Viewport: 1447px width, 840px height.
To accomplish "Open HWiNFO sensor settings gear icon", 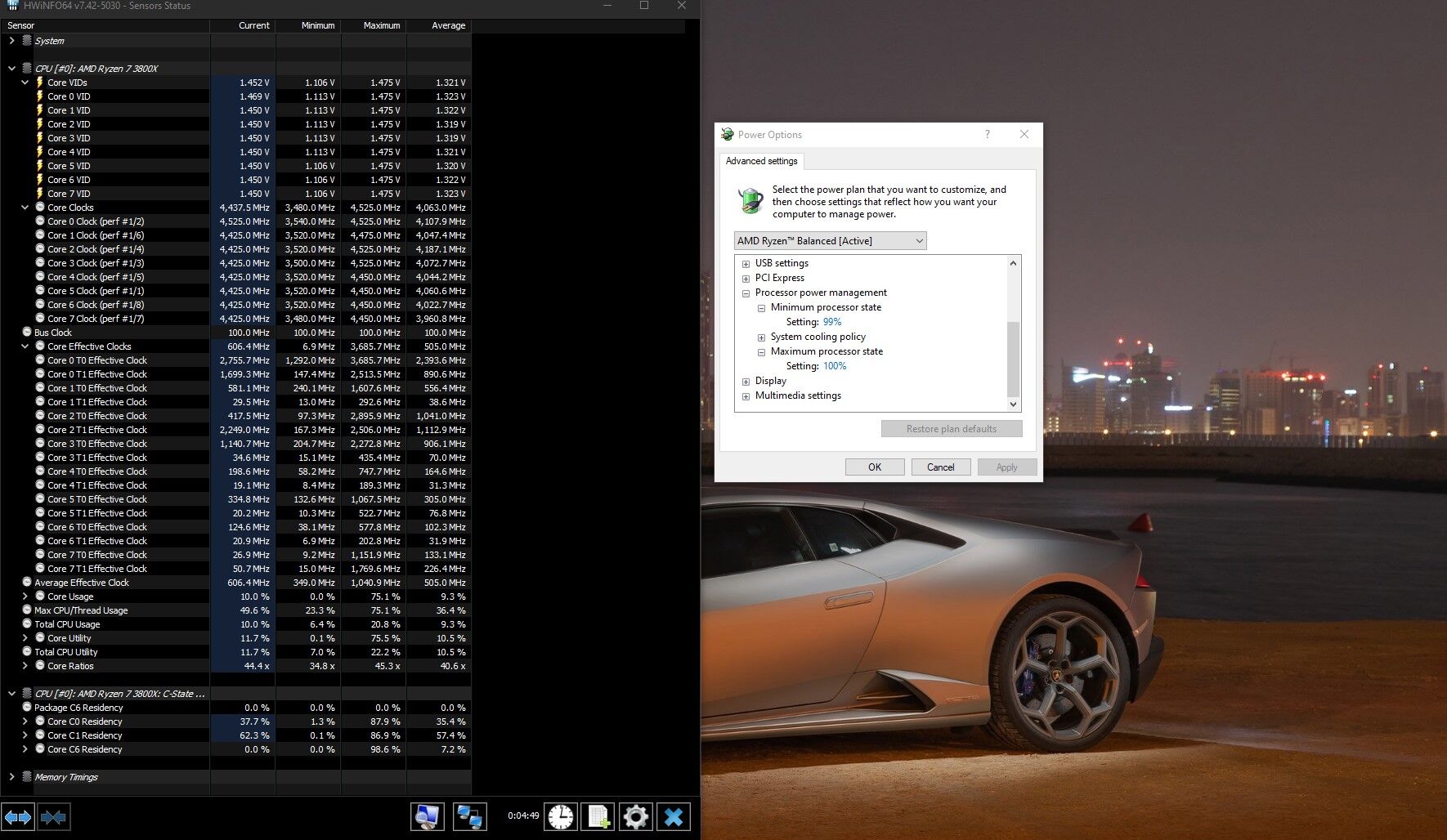I will pyautogui.click(x=635, y=816).
